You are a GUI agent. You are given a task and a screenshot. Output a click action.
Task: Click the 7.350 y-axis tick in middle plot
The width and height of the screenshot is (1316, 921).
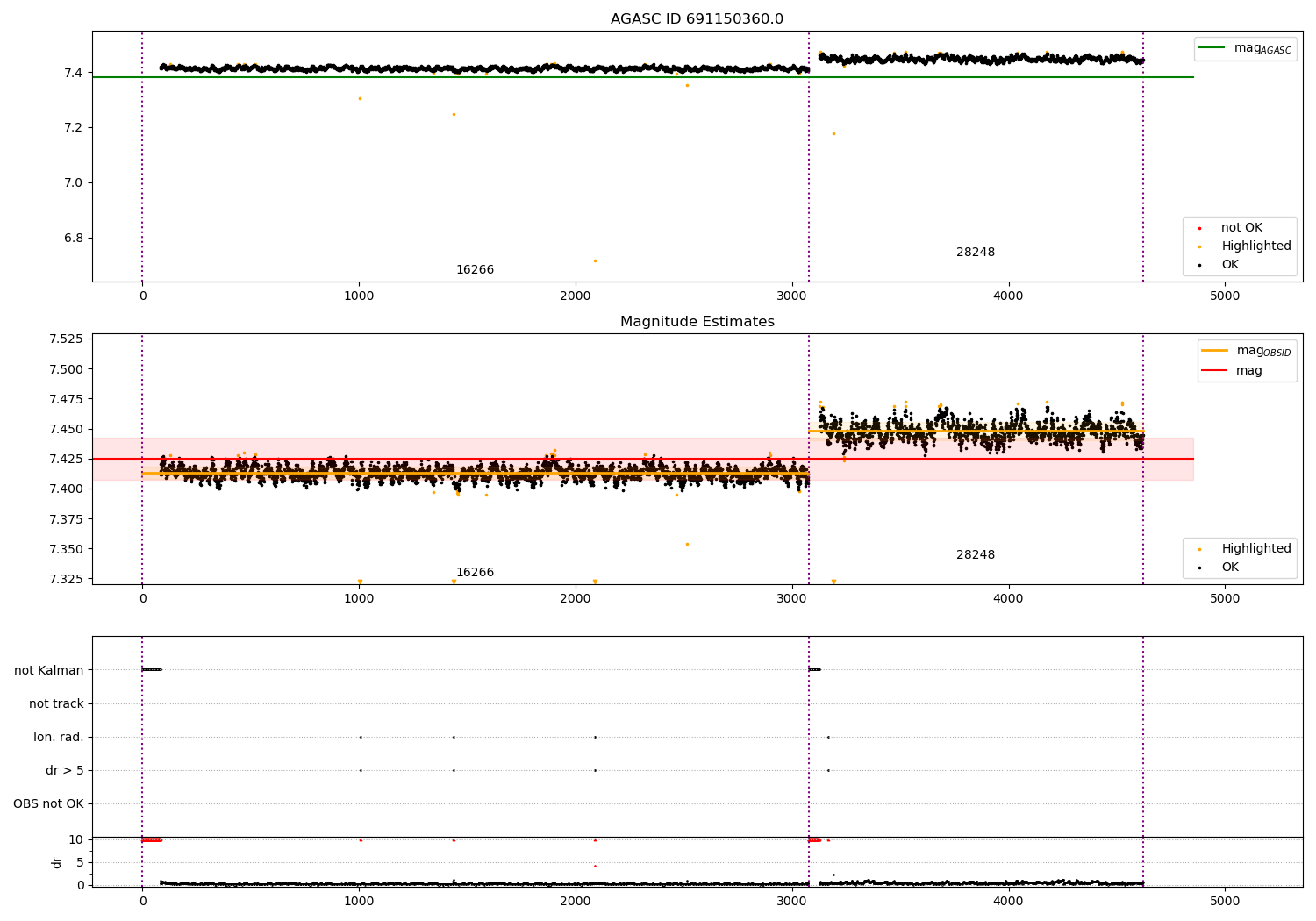[x=66, y=550]
